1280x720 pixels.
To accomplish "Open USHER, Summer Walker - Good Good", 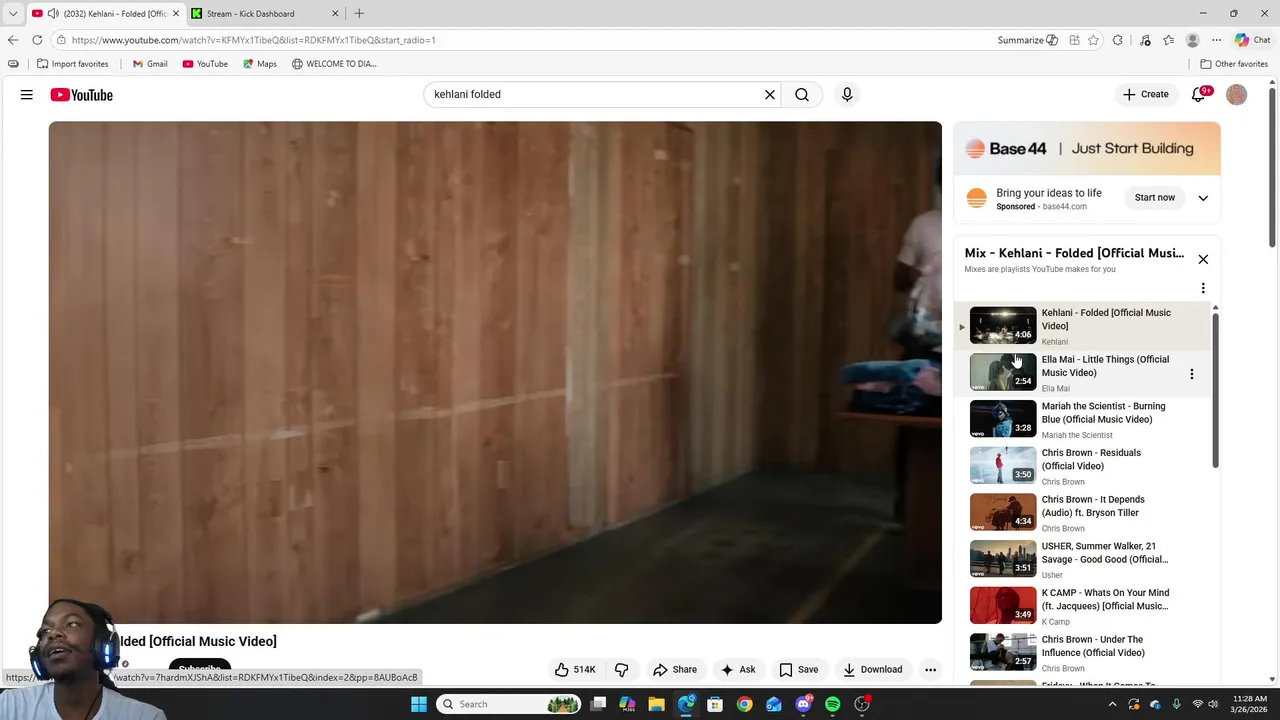I will 1082,559.
